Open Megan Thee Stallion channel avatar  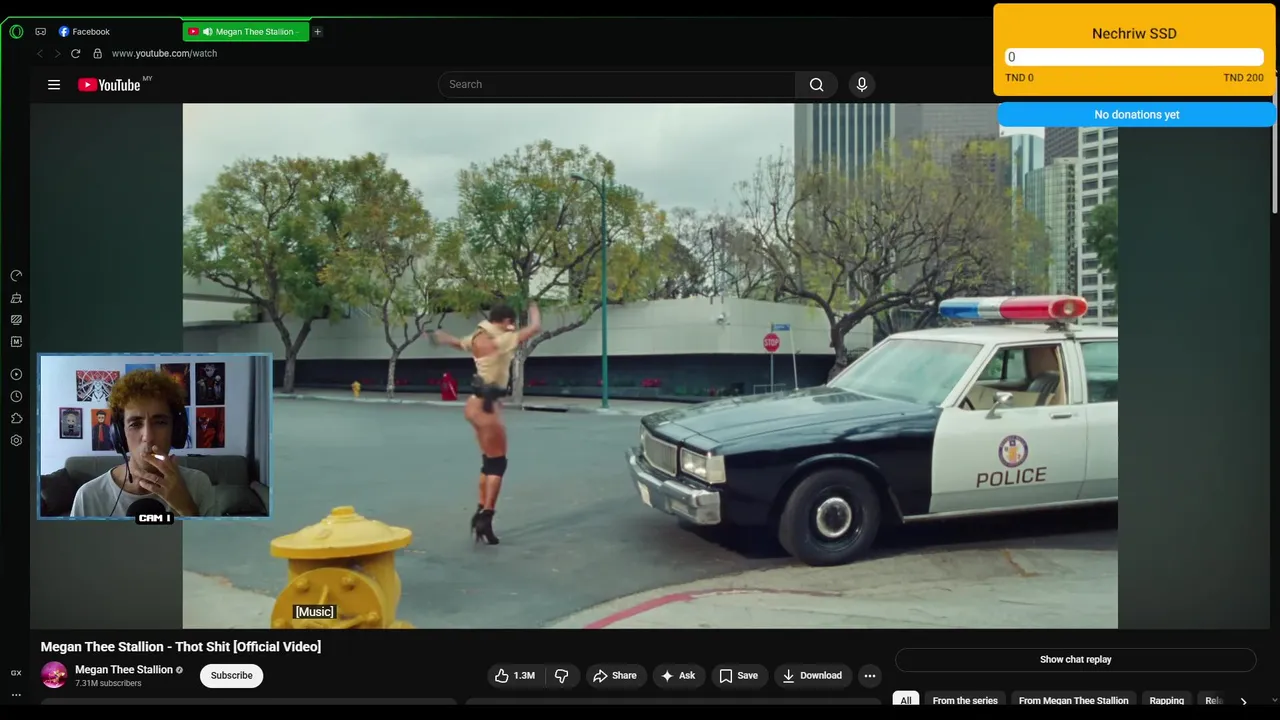[x=54, y=675]
